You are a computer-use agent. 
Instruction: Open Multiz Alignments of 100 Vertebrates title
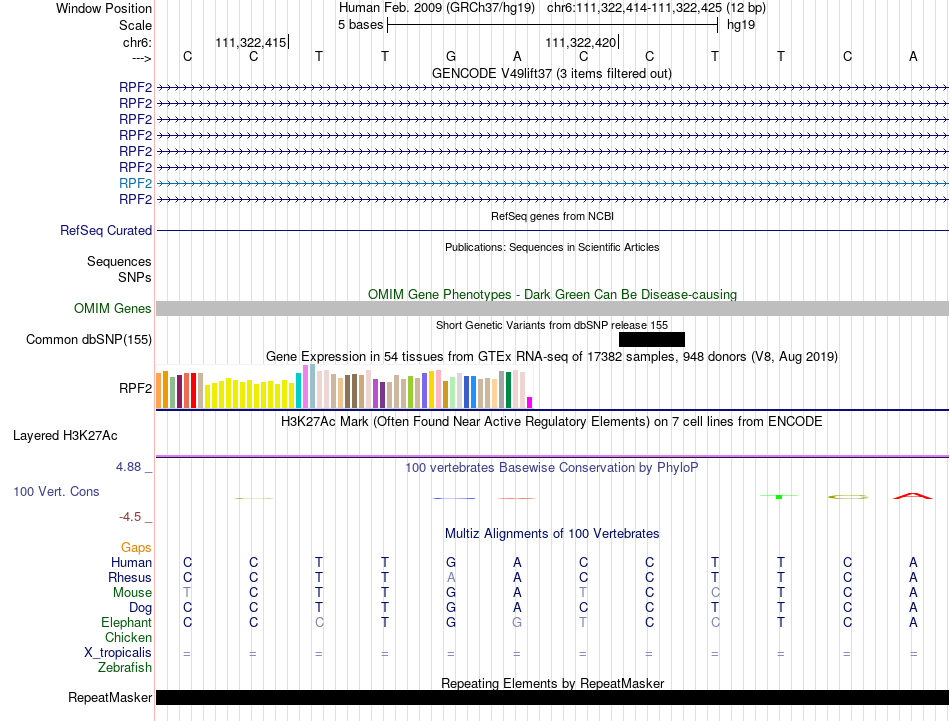552,534
